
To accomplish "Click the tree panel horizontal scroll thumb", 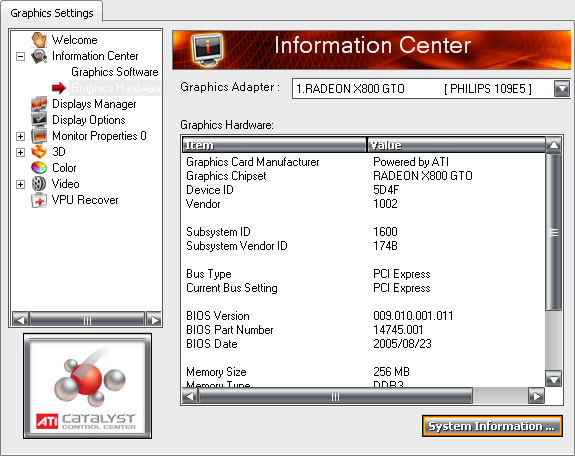I will click(x=87, y=320).
